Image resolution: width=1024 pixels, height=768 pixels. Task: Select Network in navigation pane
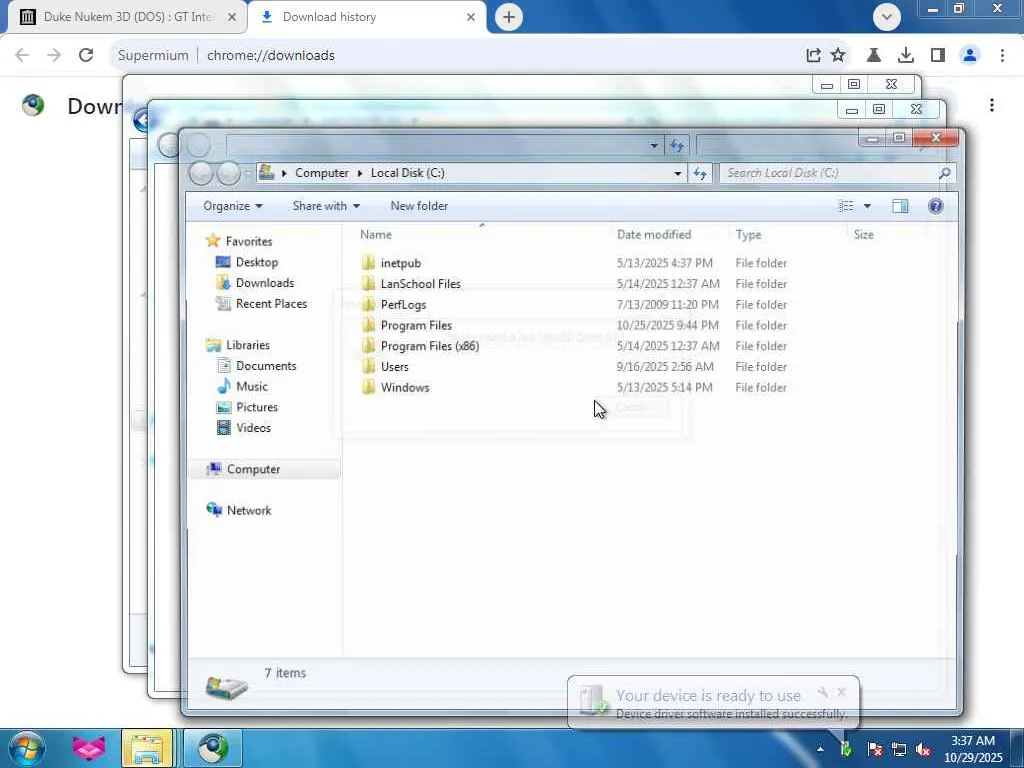click(x=249, y=510)
